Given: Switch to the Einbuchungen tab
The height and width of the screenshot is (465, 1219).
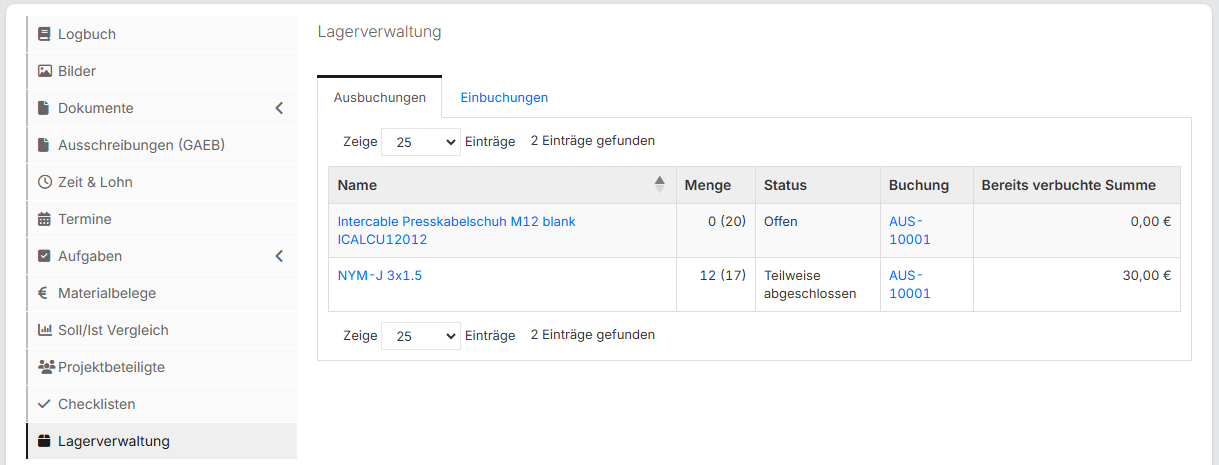Looking at the screenshot, I should [504, 98].
